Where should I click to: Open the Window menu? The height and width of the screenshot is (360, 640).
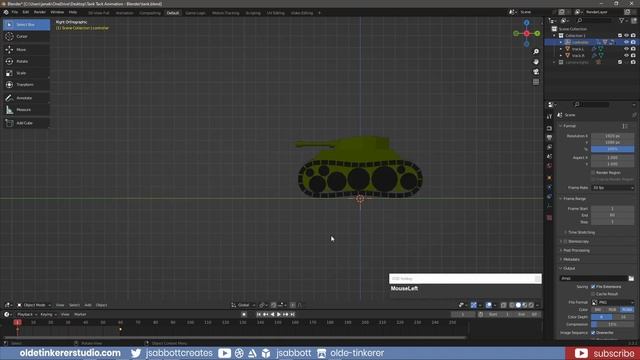[57, 12]
